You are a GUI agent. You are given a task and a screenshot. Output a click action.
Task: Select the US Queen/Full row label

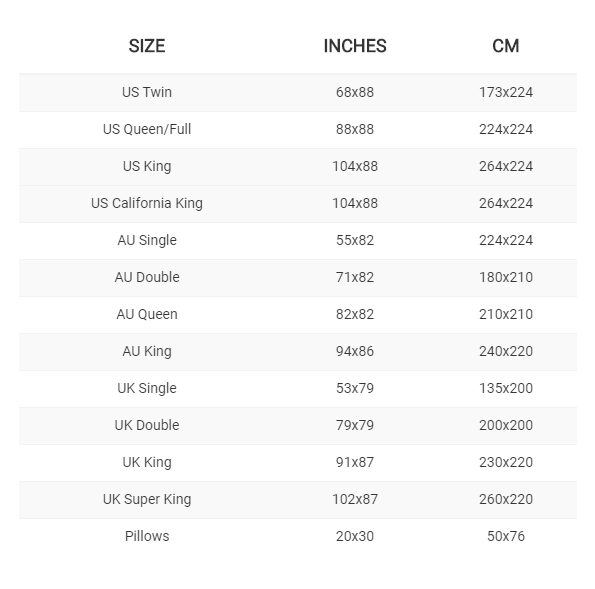coord(147,129)
